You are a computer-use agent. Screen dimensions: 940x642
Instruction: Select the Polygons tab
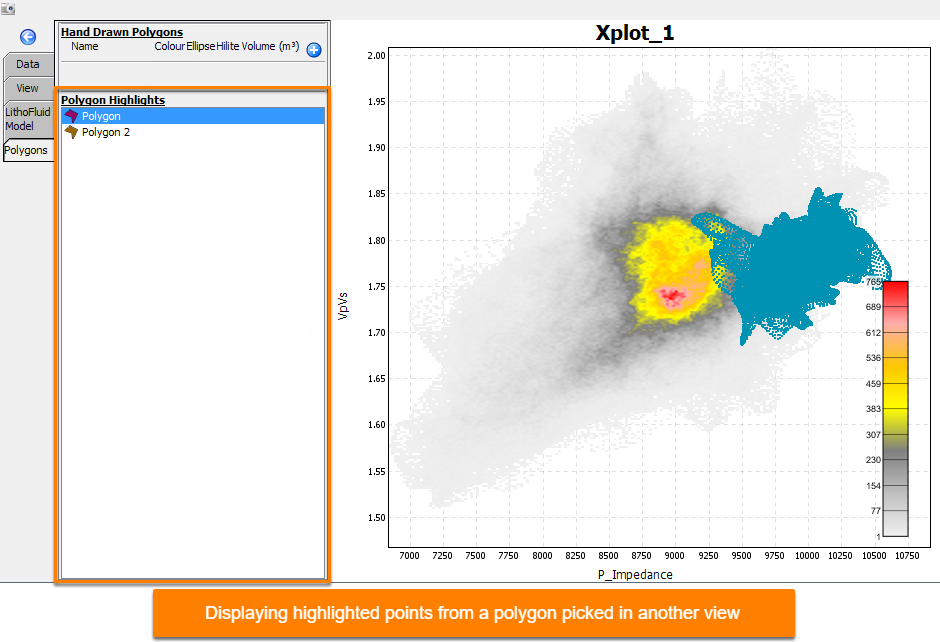click(x=27, y=150)
